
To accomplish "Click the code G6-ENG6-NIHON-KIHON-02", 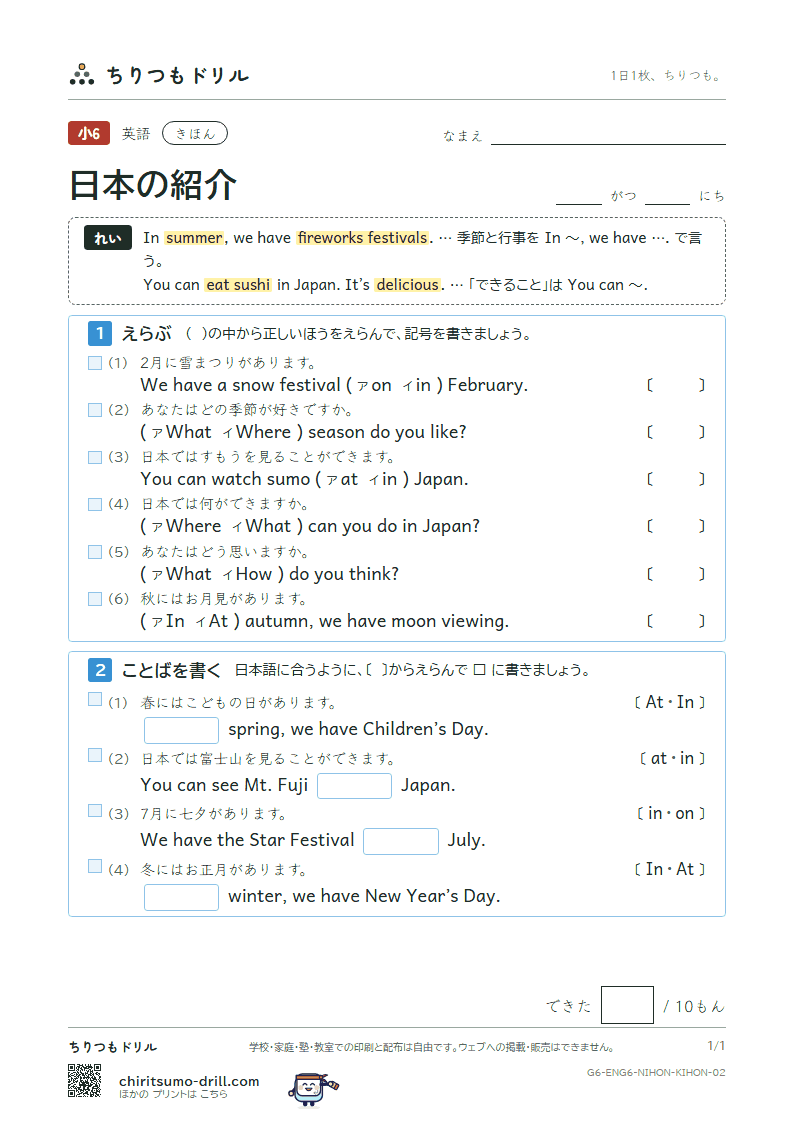I will tap(656, 1072).
